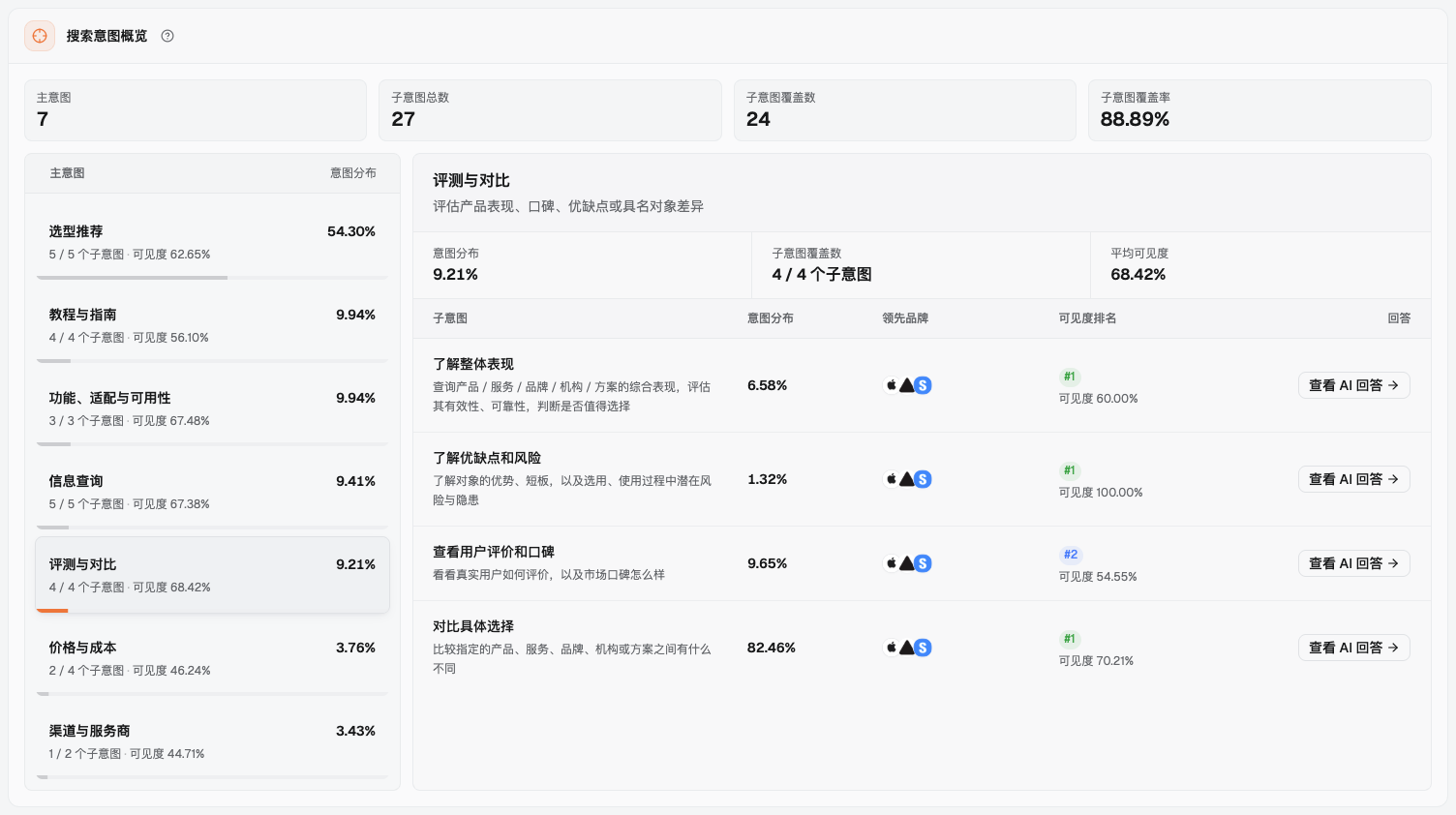The image size is (1456, 815).
Task: Click the 4 / 4 个子意图 coverage value
Action: pos(822,275)
